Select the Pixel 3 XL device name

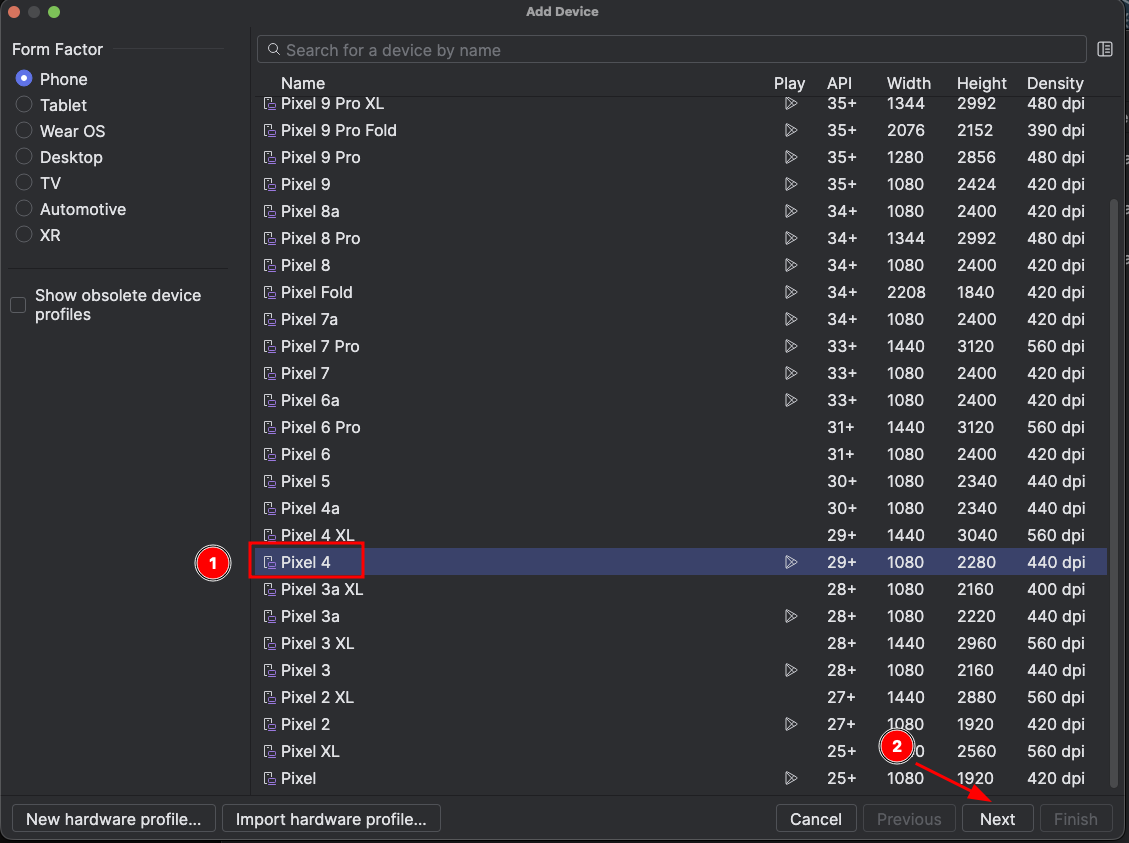click(318, 643)
